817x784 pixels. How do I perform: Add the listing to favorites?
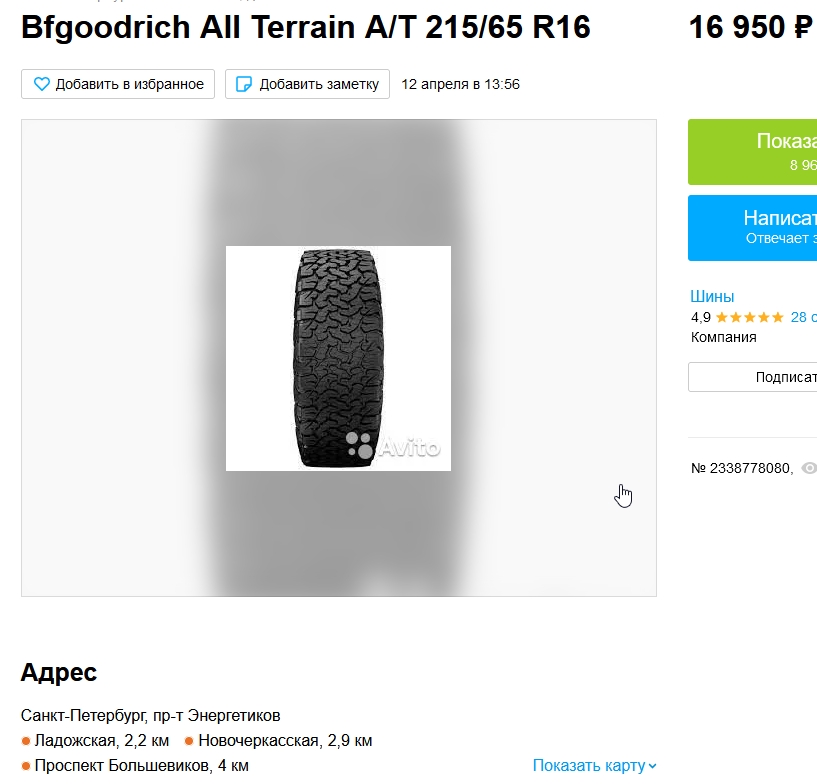(118, 84)
